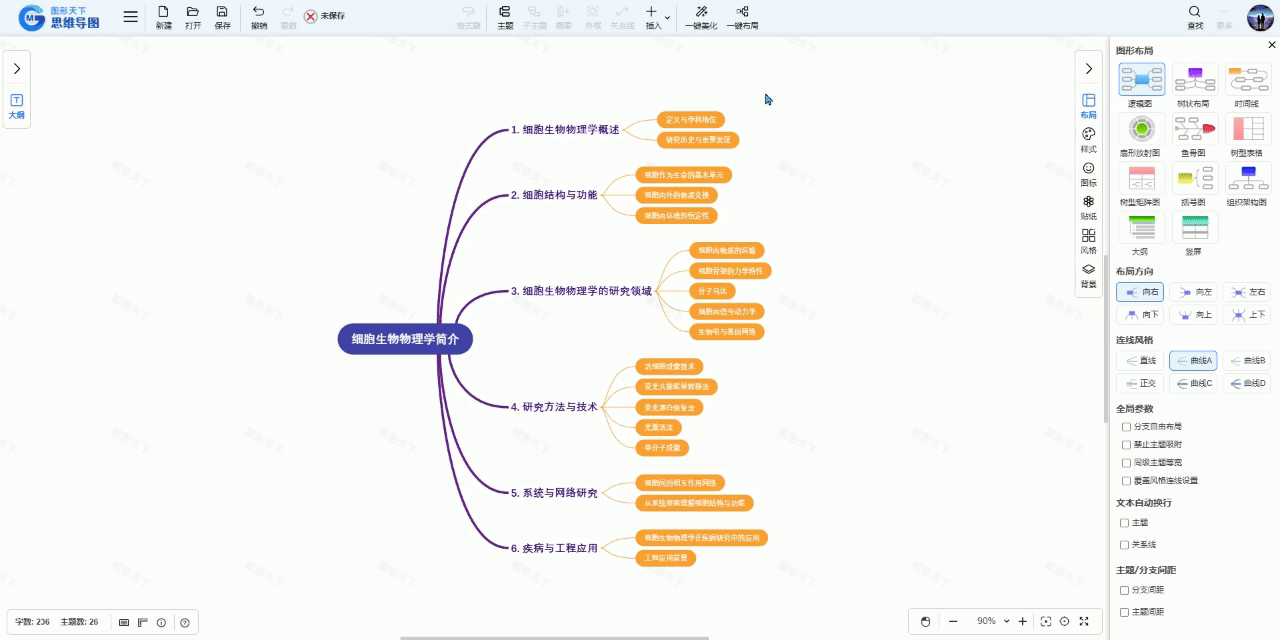The height and width of the screenshot is (640, 1280).
Task: Select the 曲线B connector style button
Action: tap(1247, 360)
